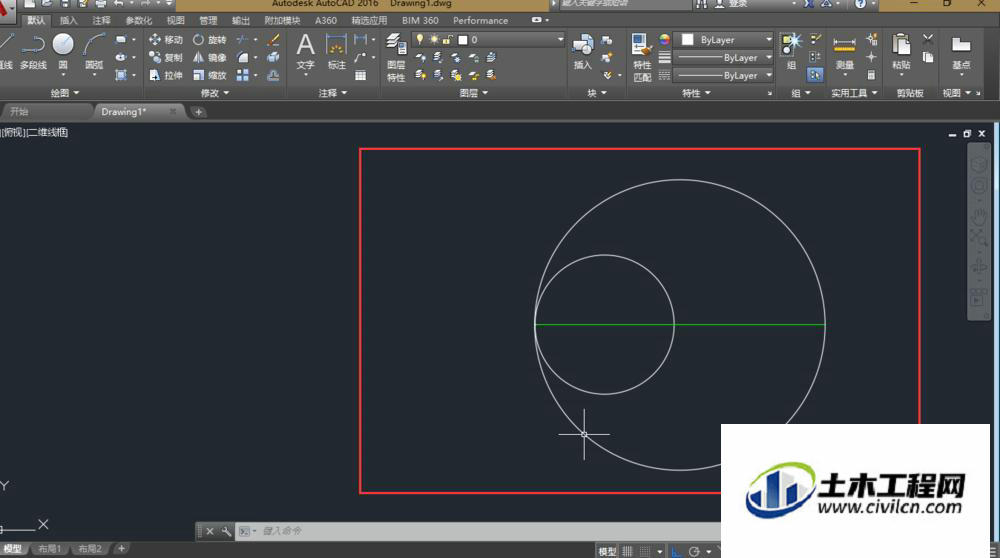Switch to Layout1 (布局1) tab
Image resolution: width=1000 pixels, height=558 pixels.
point(49,548)
